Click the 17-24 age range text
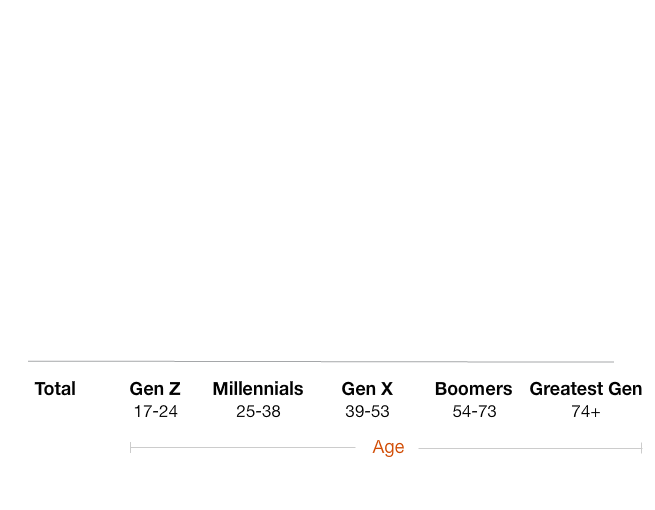The image size is (655, 510). 155,411
